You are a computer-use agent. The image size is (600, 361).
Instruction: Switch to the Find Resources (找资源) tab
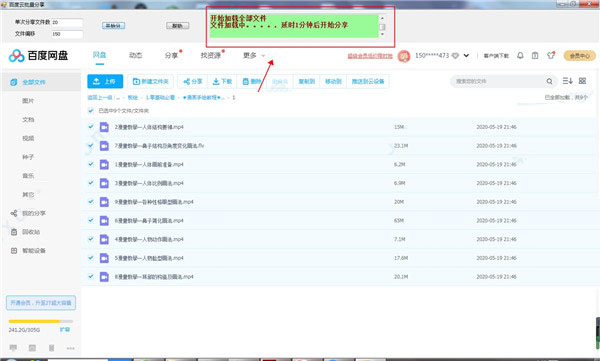click(x=211, y=56)
